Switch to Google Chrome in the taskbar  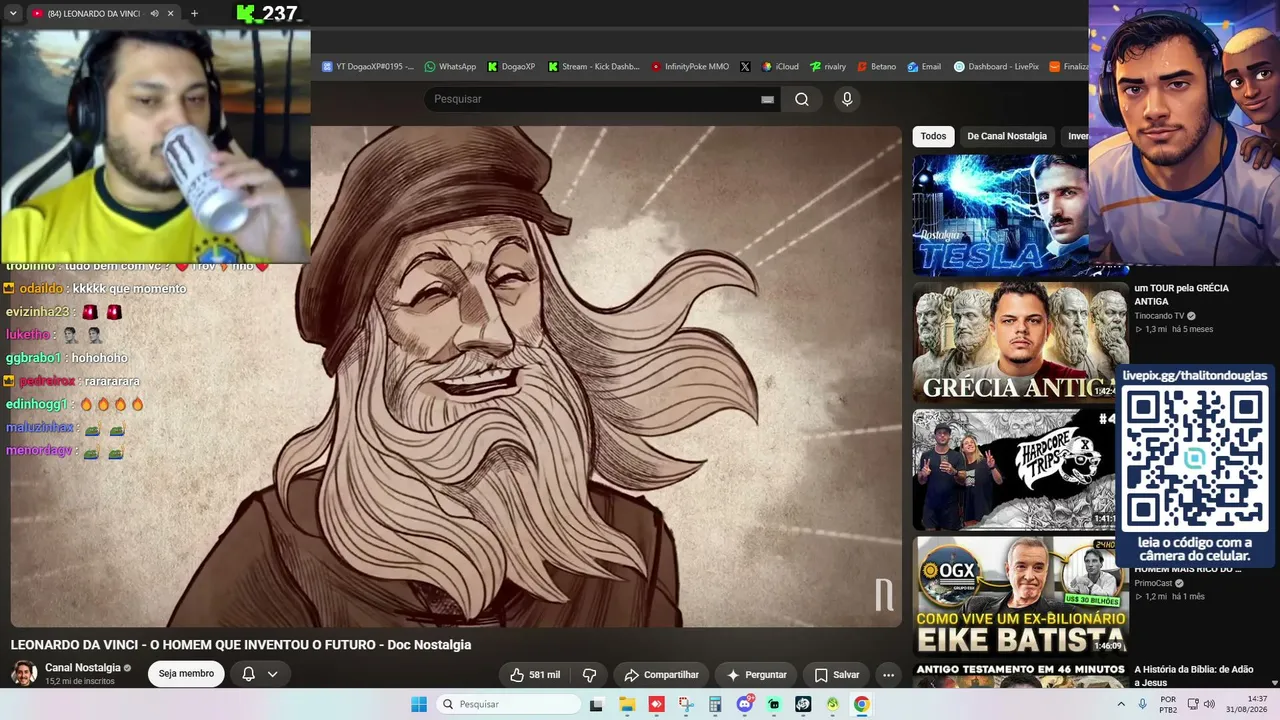(x=861, y=704)
